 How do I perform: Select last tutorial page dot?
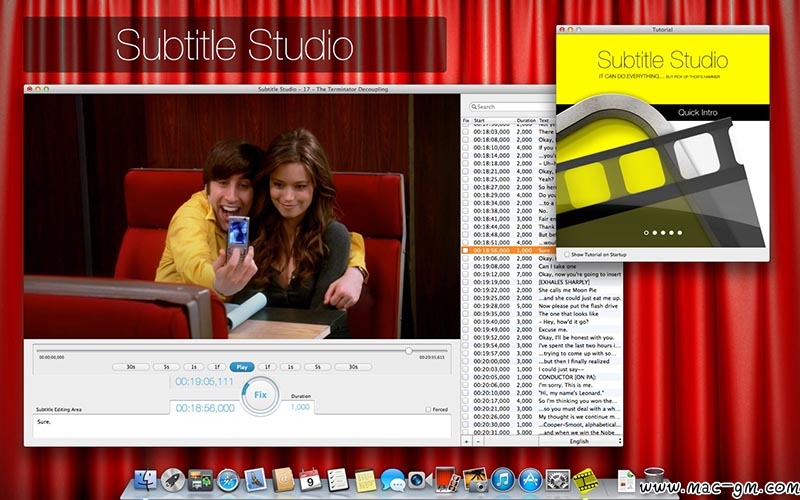click(x=680, y=233)
